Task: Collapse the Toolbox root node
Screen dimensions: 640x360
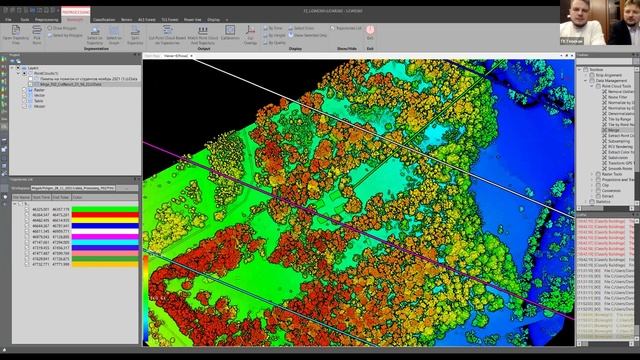Action: 580,70
